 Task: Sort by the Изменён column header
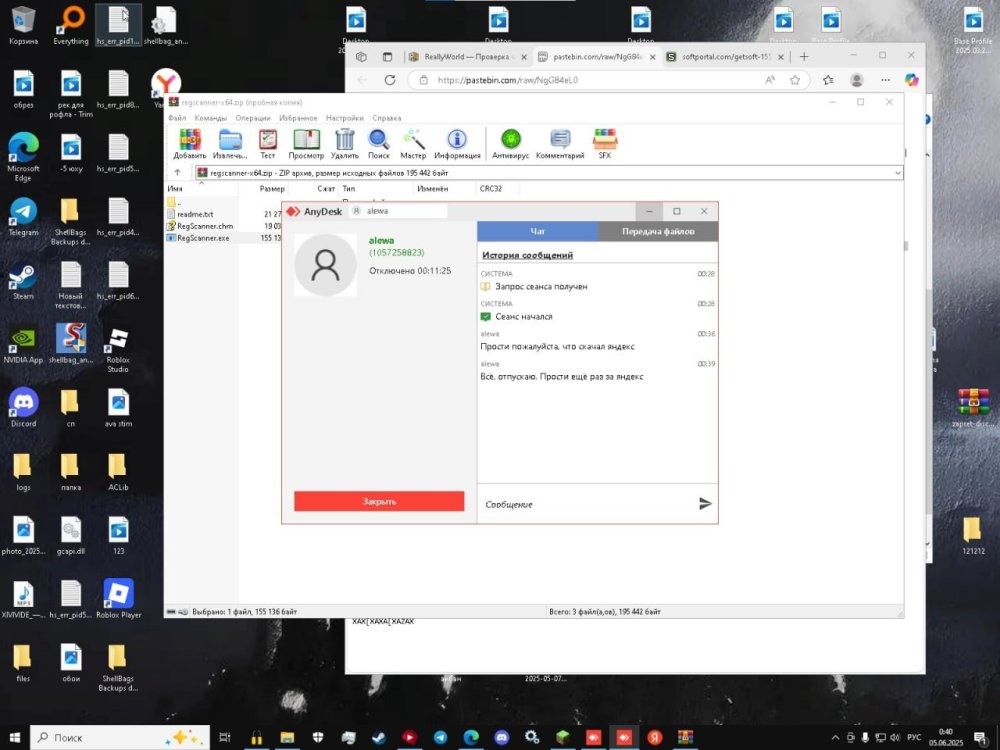coord(444,189)
